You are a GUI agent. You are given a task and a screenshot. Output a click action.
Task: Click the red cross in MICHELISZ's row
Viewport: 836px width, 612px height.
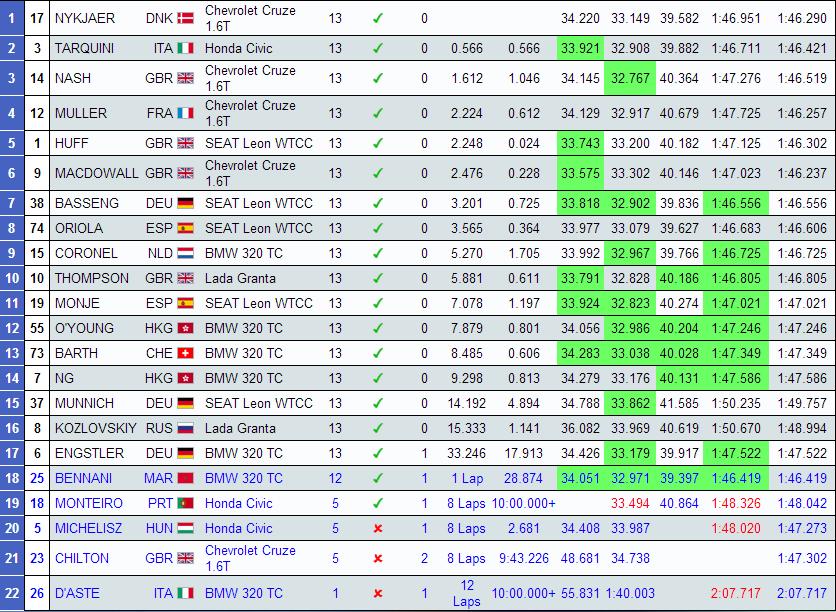tap(377, 528)
